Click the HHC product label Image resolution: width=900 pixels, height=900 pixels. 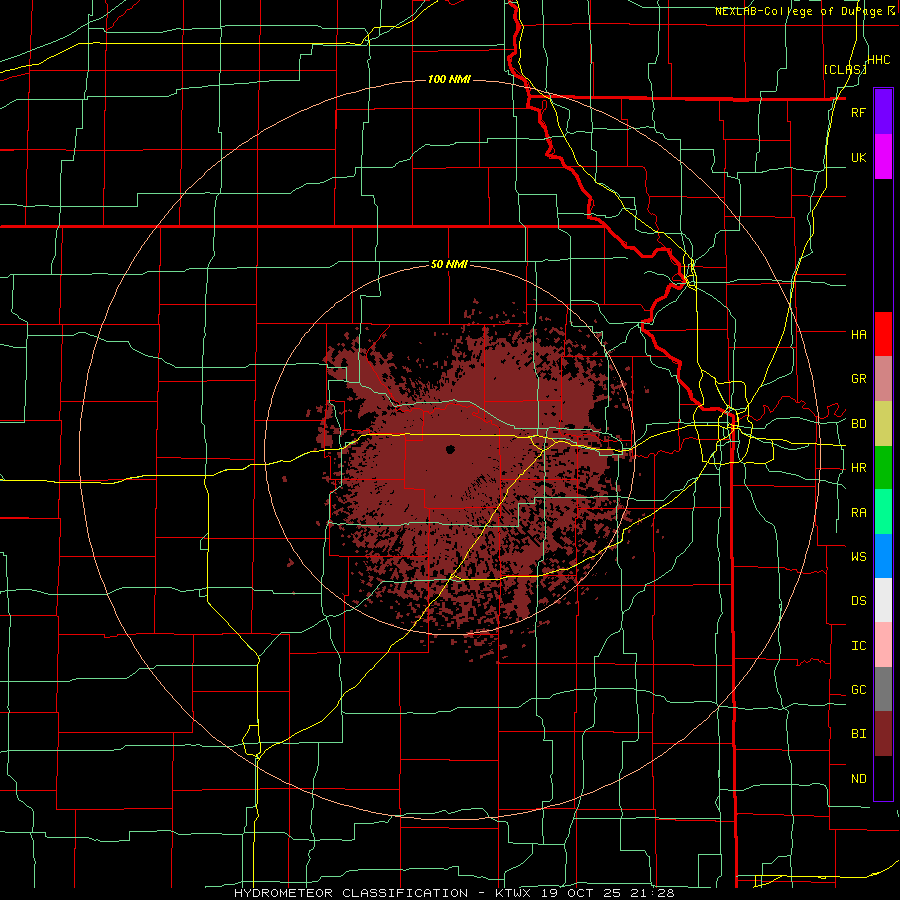coord(879,60)
